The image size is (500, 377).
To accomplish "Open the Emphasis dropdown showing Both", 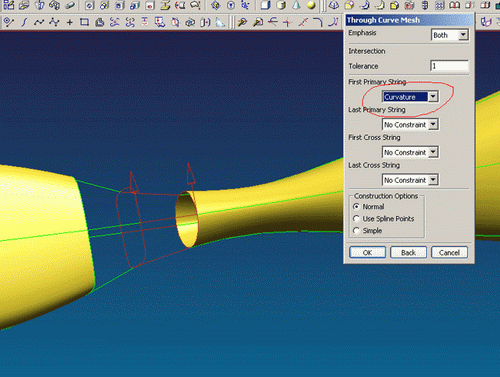I will [x=450, y=35].
